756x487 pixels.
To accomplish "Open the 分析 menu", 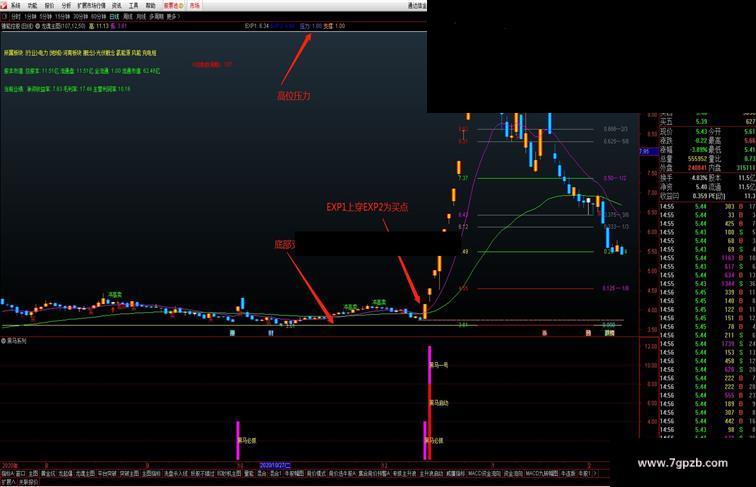I will tap(66, 6).
